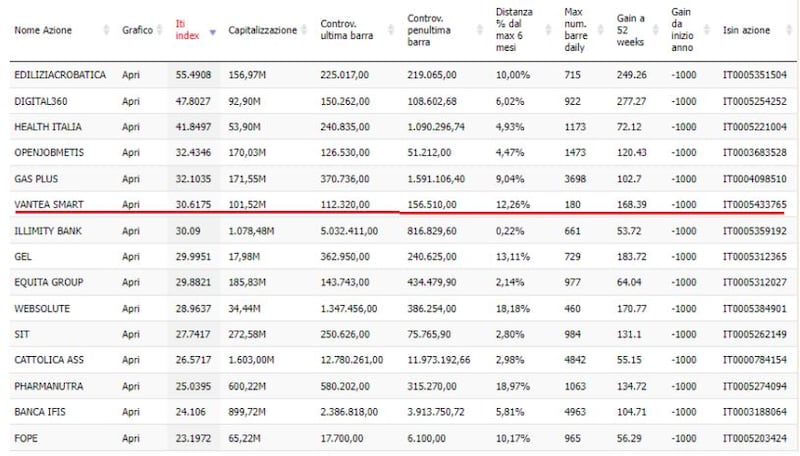Click max bars value 4963

click(x=575, y=412)
